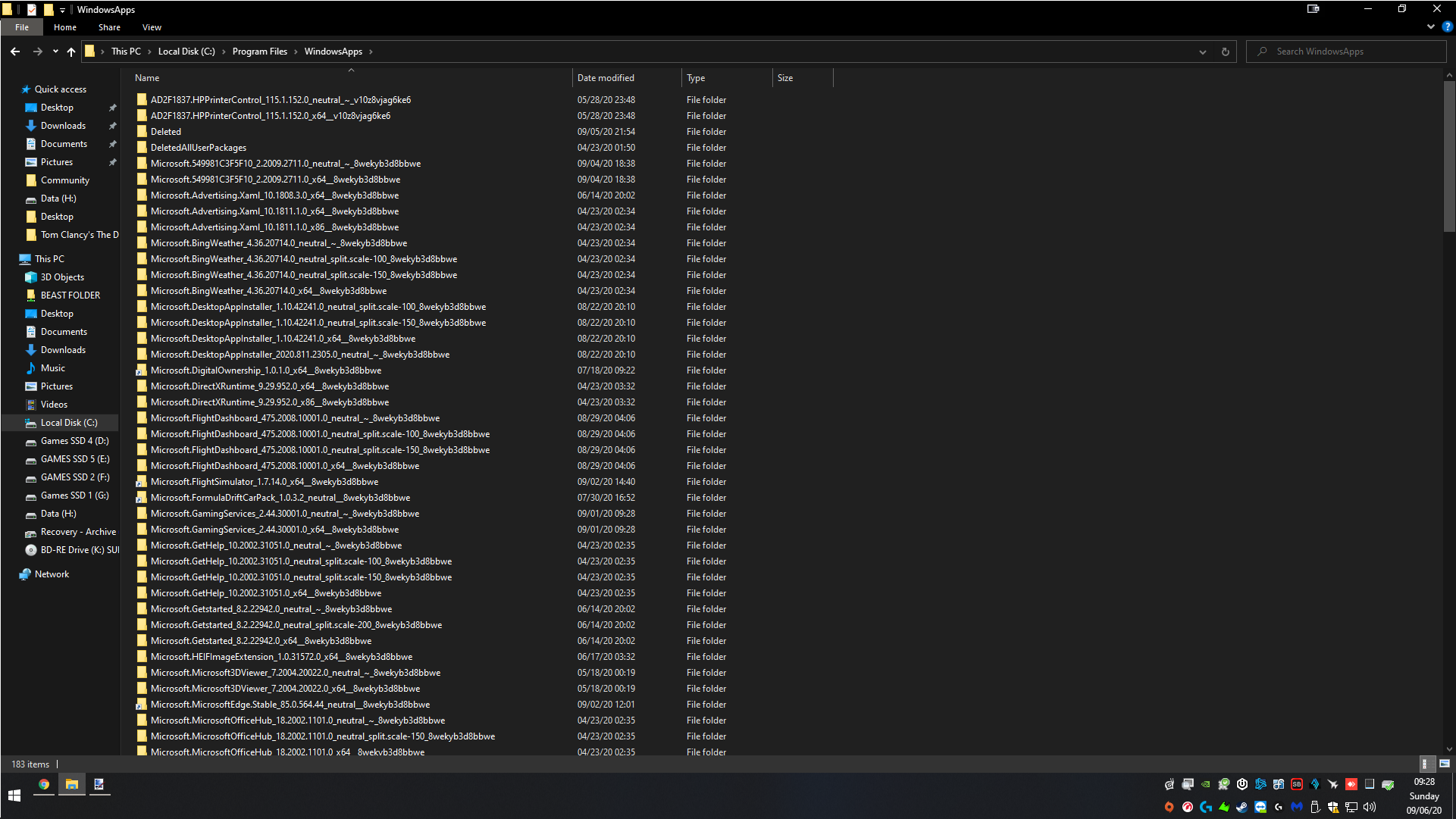Expand chevron after WindowsApps breadcrumb
The width and height of the screenshot is (1456, 819).
click(x=371, y=52)
